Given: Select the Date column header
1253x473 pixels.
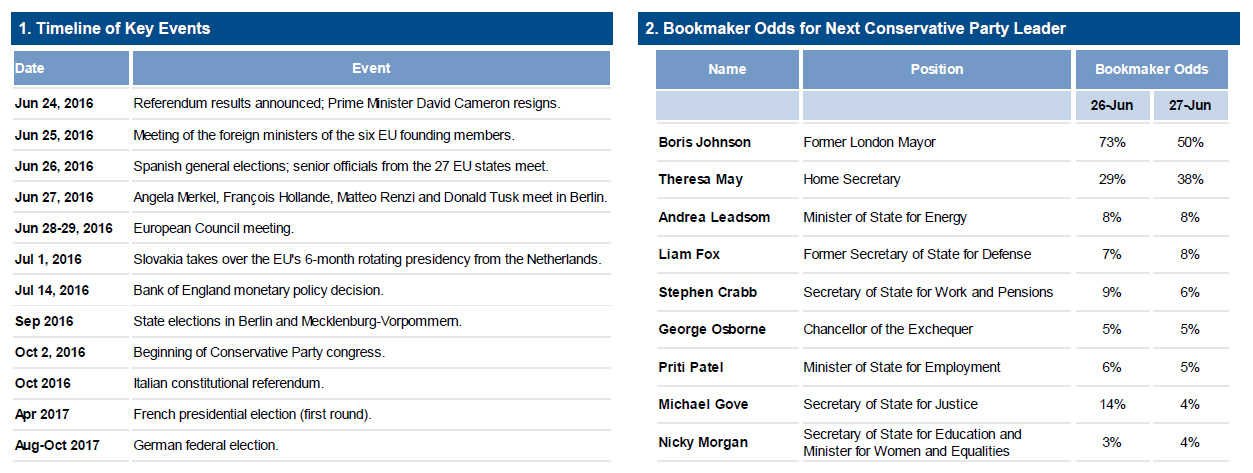Looking at the screenshot, I should (30, 69).
